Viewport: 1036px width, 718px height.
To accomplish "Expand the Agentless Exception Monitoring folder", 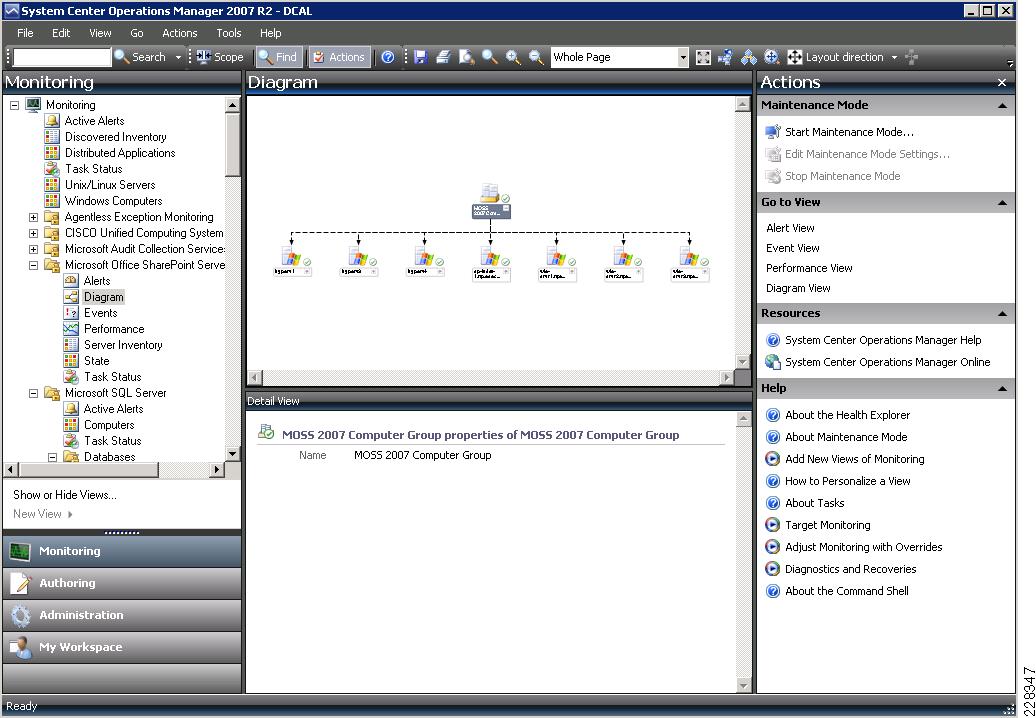I will 34,217.
